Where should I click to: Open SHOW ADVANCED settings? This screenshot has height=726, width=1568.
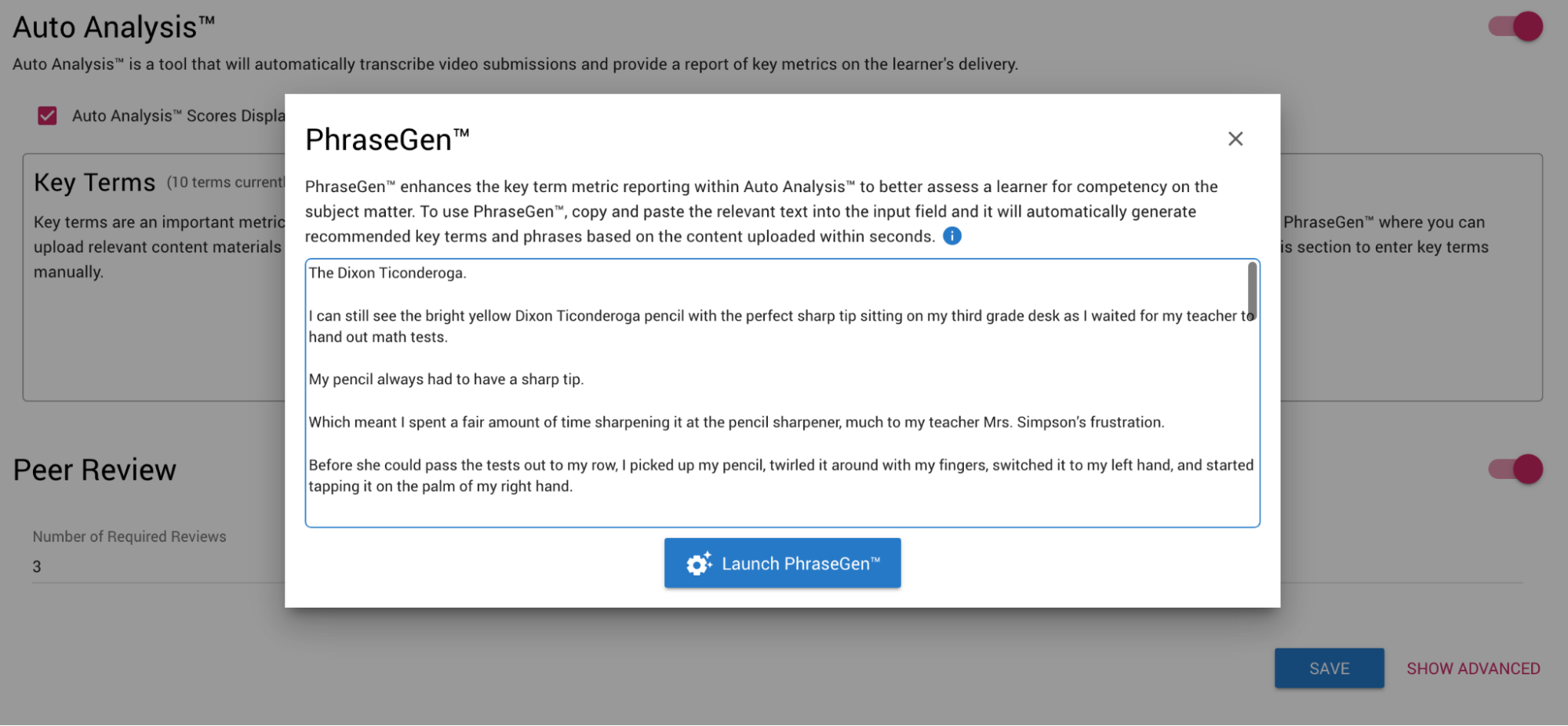[1472, 669]
